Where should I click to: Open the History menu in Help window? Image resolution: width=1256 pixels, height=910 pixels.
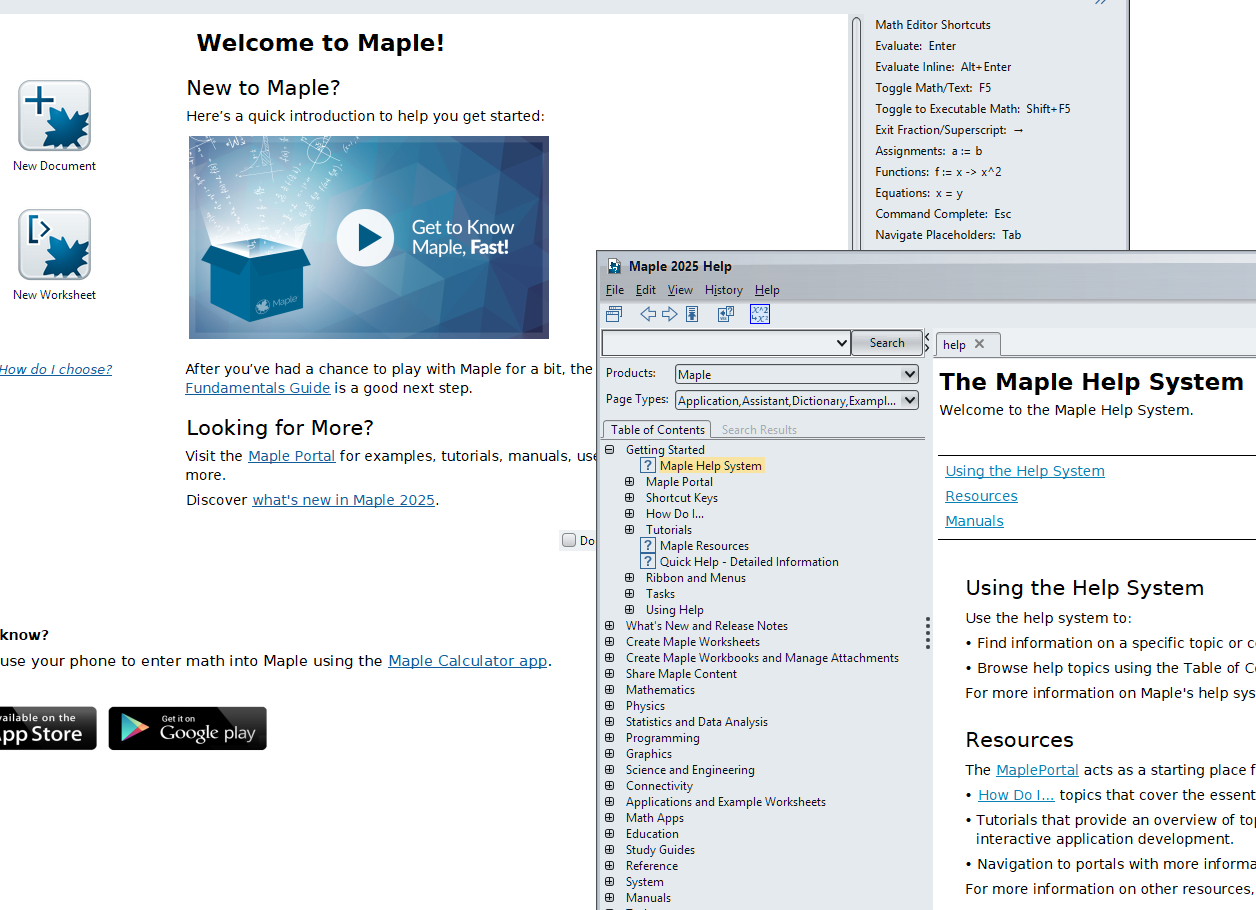(x=724, y=290)
